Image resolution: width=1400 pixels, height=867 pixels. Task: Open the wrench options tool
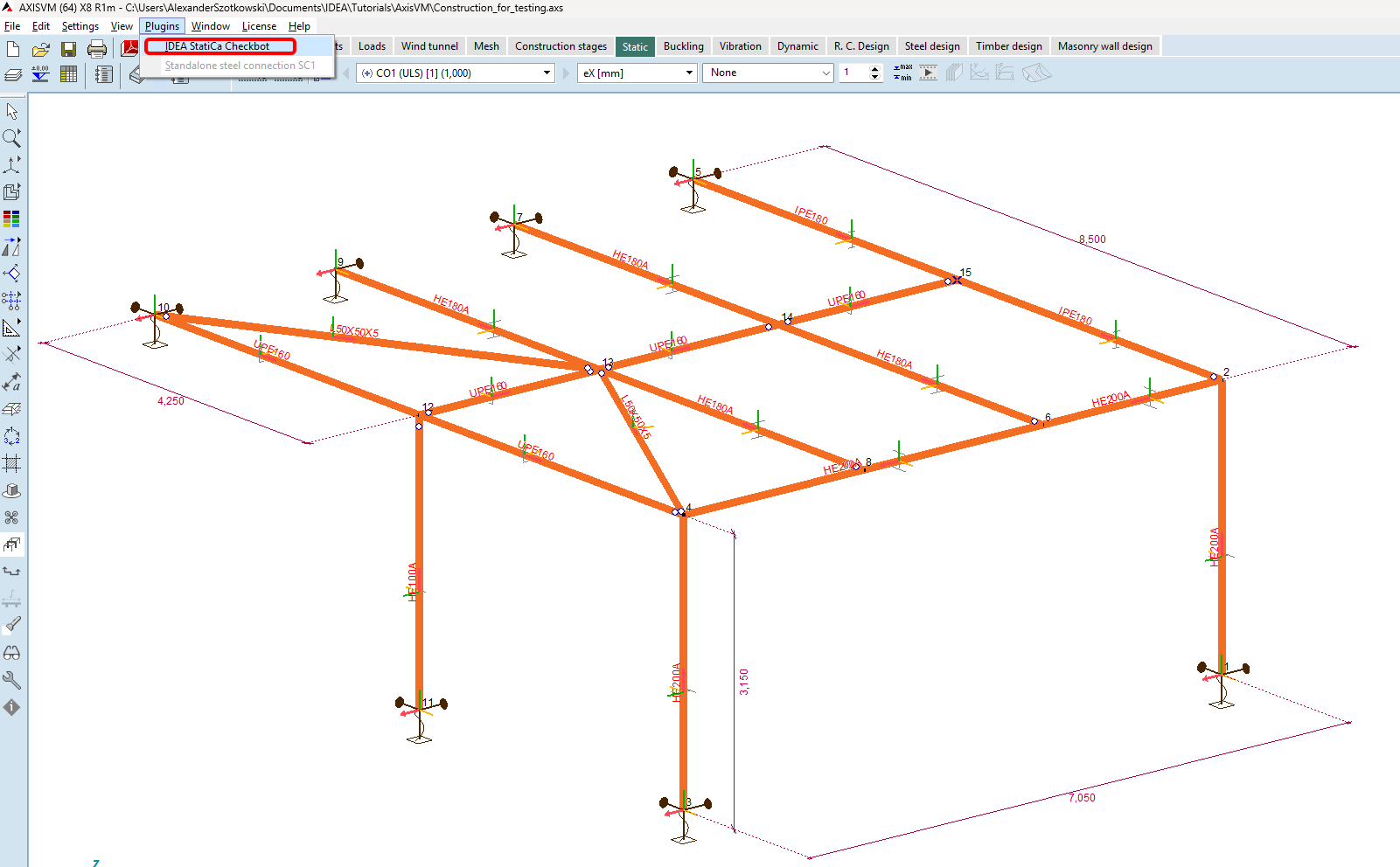tap(12, 680)
